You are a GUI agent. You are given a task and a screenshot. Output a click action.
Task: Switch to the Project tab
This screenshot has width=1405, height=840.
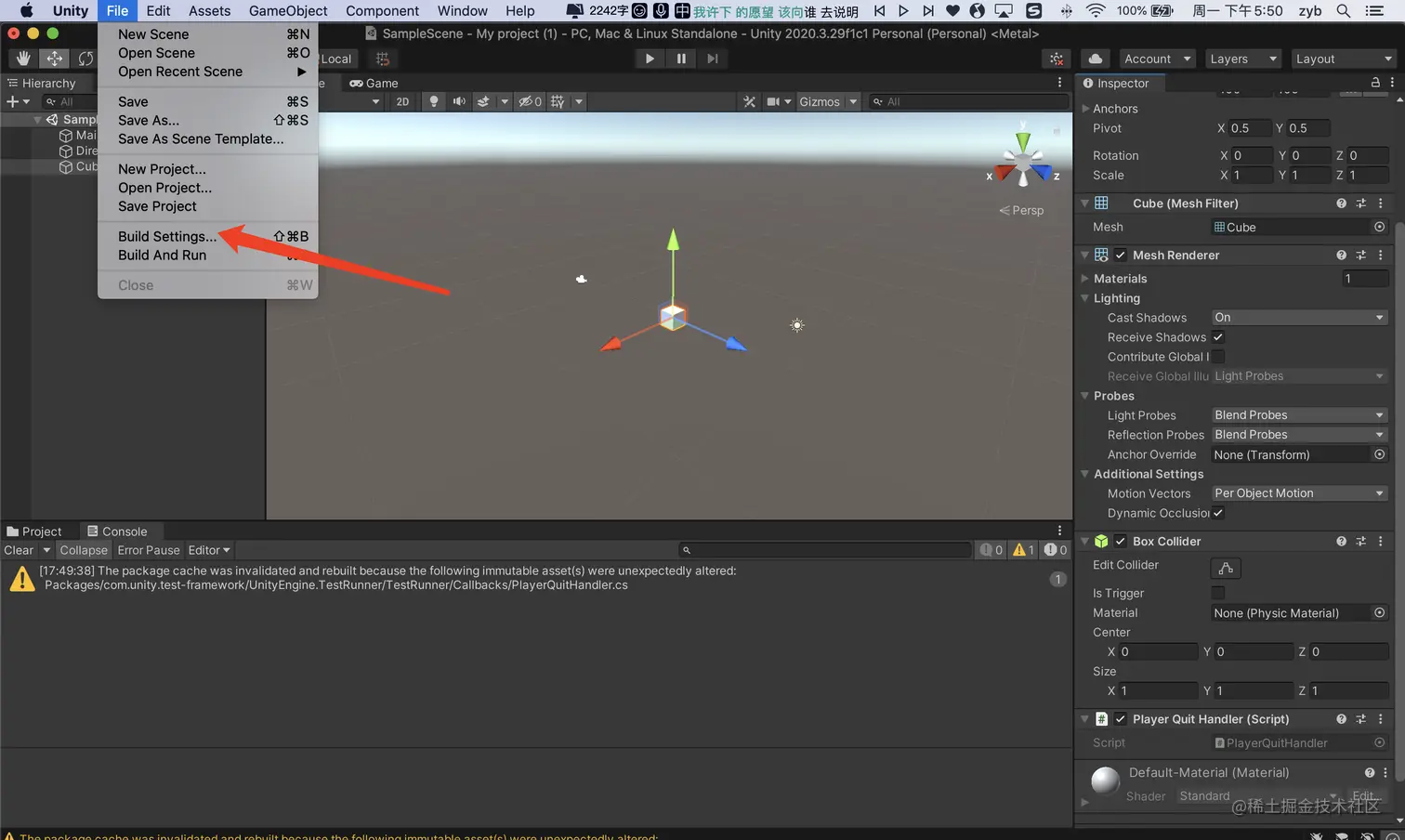click(x=34, y=531)
